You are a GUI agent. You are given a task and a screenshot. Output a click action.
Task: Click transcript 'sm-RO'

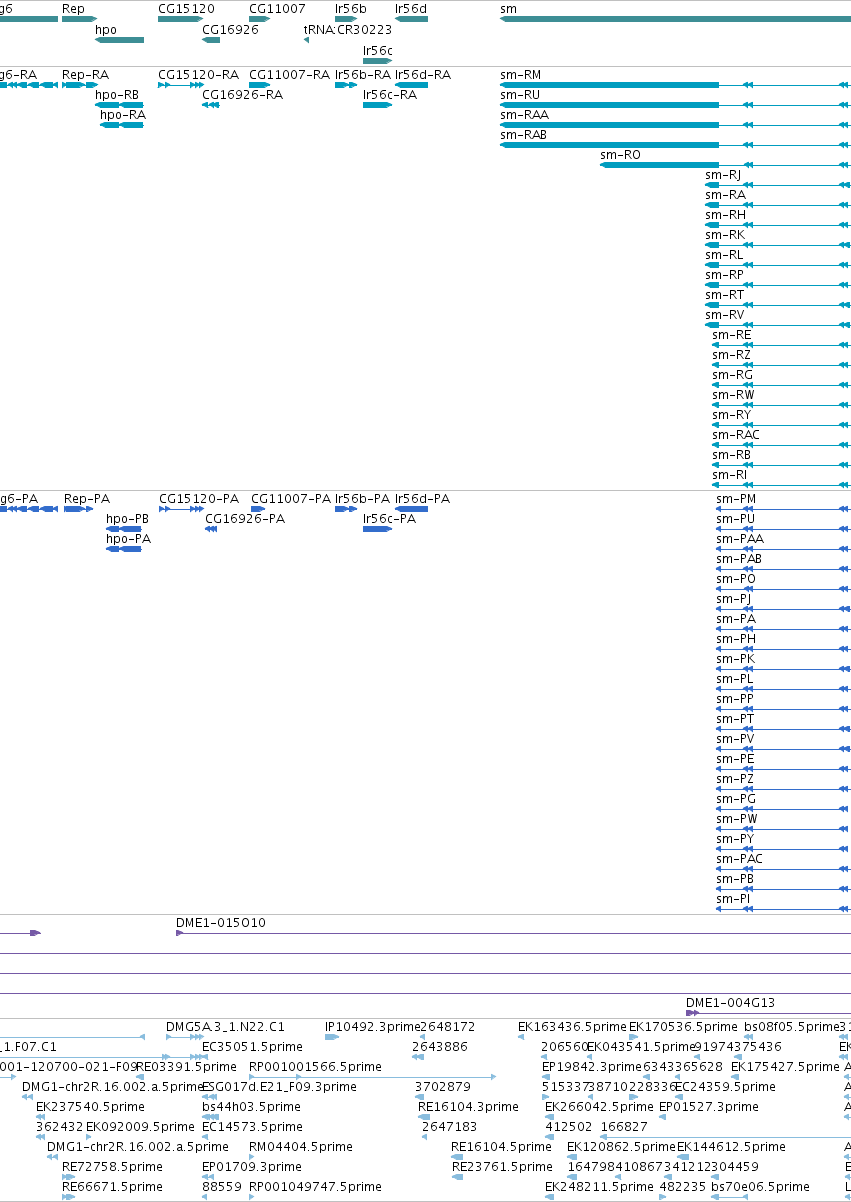620,155
